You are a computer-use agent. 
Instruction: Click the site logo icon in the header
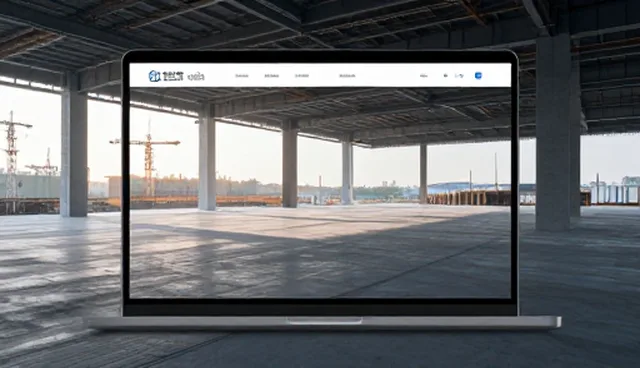154,76
